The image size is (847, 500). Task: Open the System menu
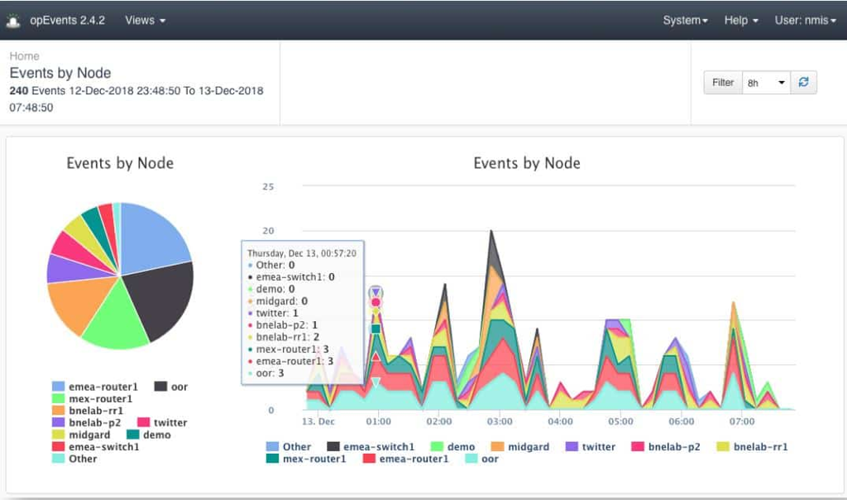[x=685, y=20]
